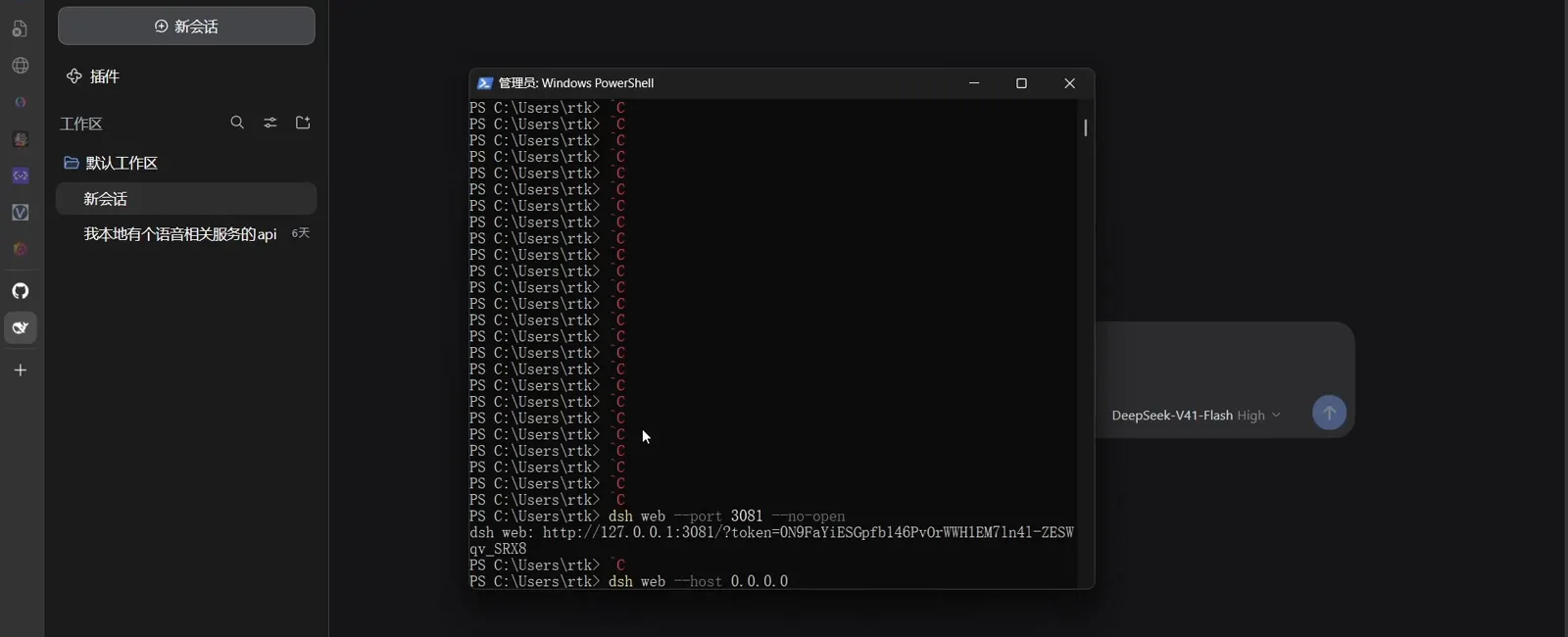This screenshot has width=1568, height=637.
Task: Minimize the Windows PowerShell window
Action: pos(974,83)
